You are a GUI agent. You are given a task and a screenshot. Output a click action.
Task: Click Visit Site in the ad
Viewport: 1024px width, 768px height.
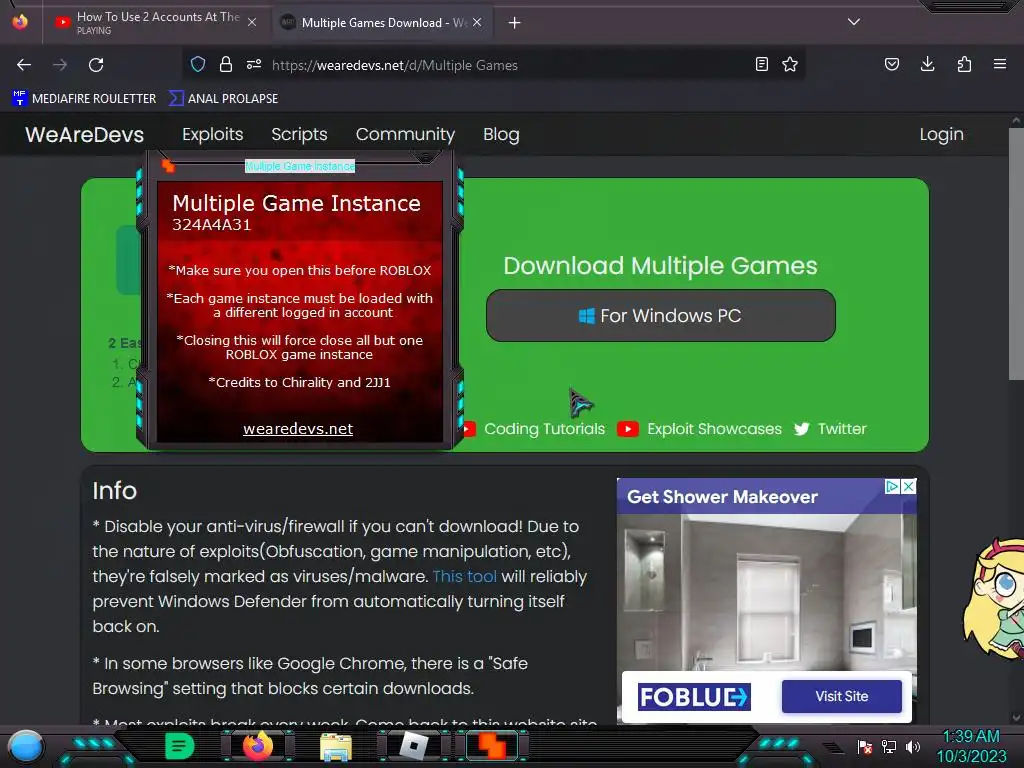click(841, 696)
